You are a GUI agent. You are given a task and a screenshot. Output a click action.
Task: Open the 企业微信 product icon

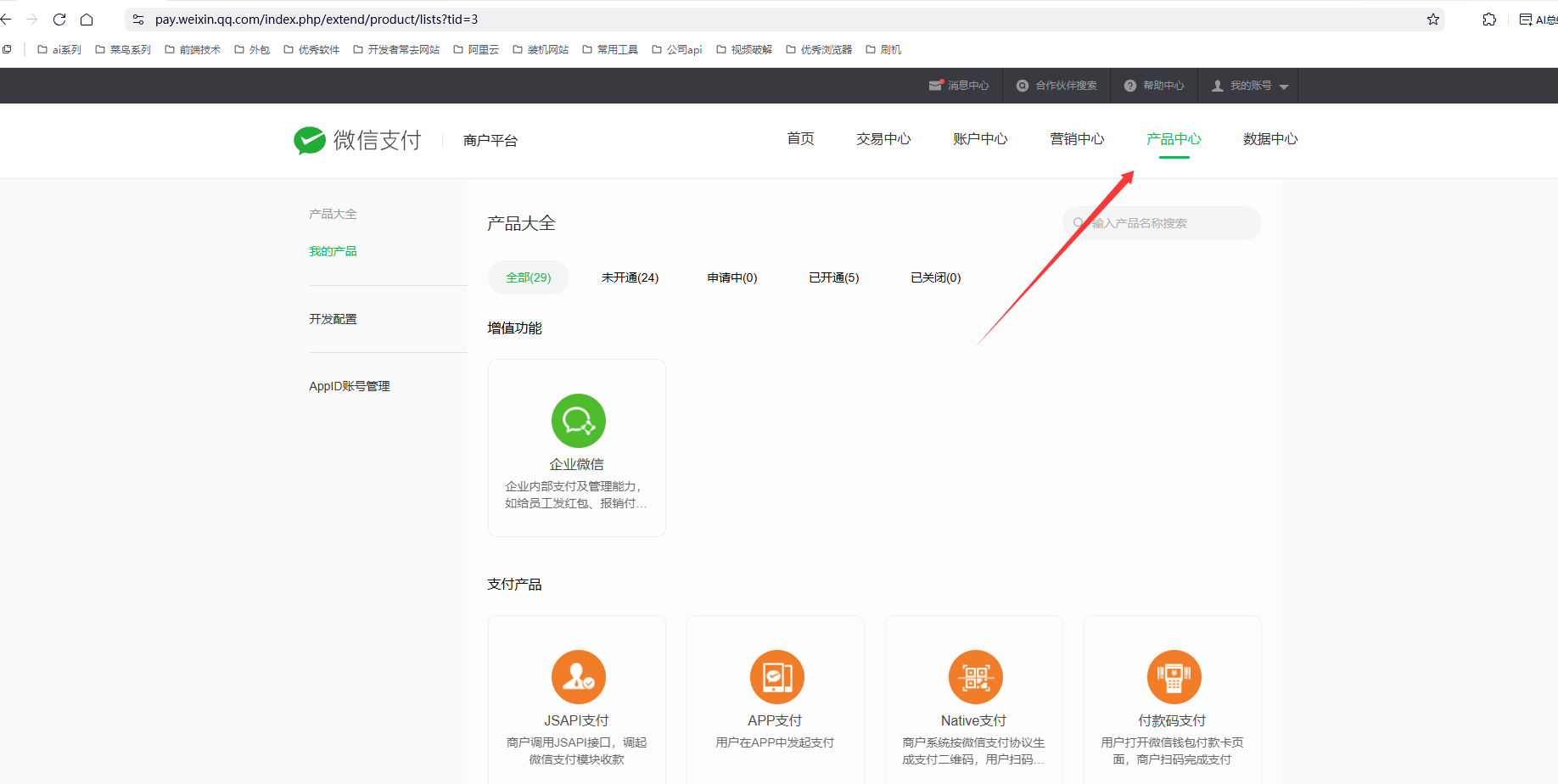[578, 421]
